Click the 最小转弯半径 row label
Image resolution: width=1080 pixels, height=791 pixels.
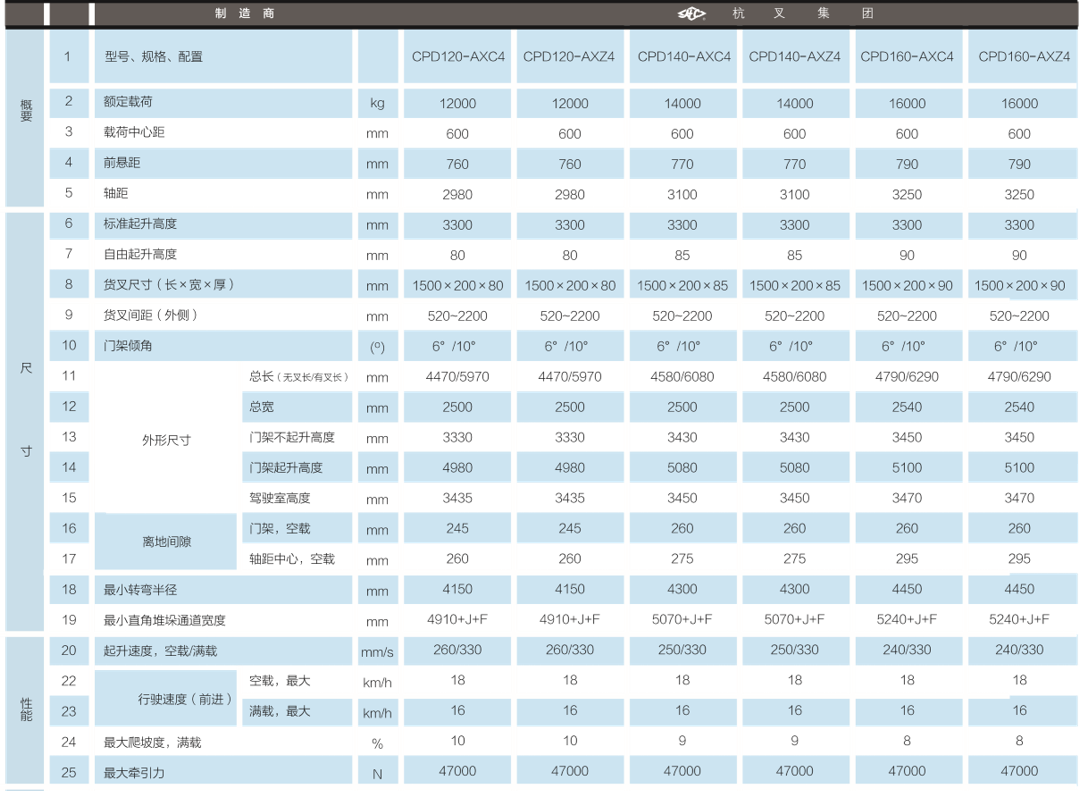tap(140, 589)
